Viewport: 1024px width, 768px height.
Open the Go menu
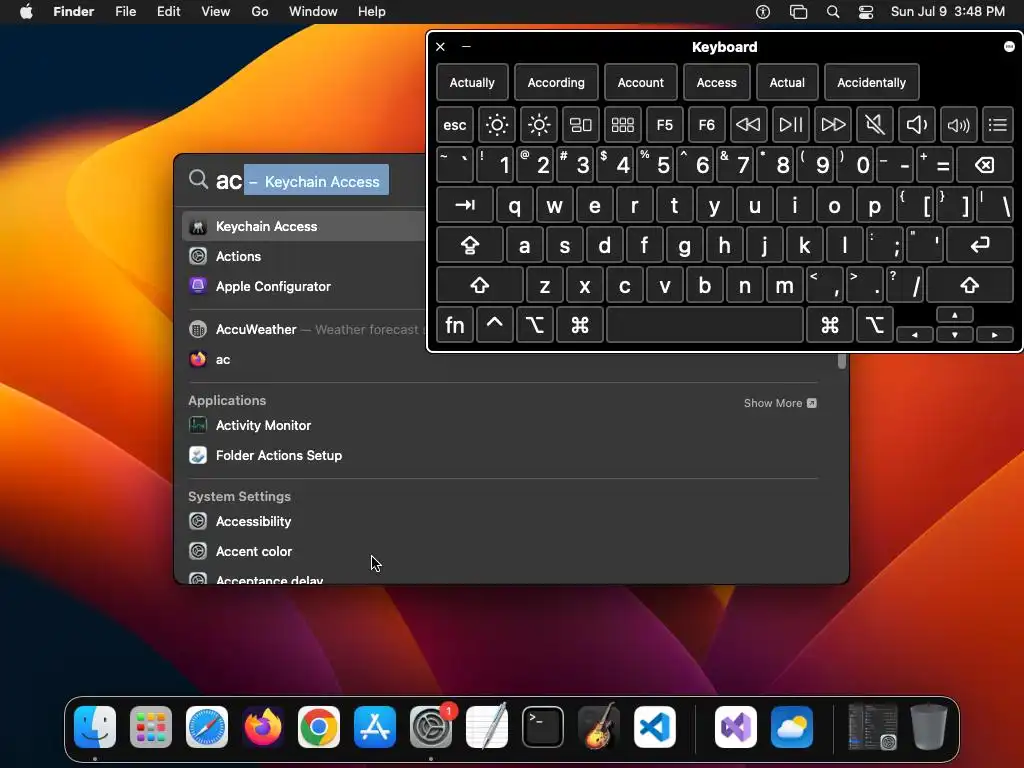coord(260,12)
